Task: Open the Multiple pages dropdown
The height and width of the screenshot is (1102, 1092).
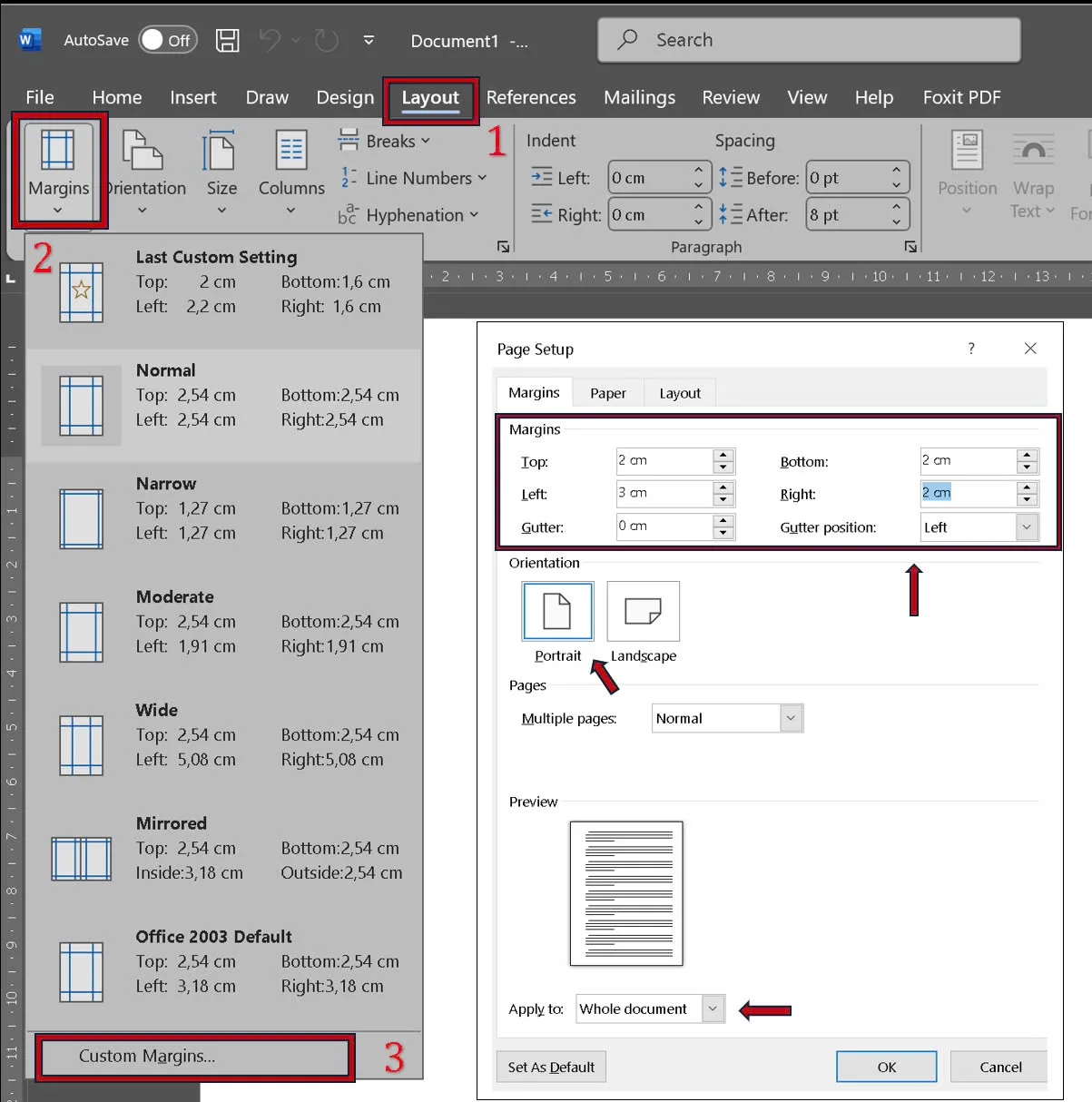Action: coord(727,718)
